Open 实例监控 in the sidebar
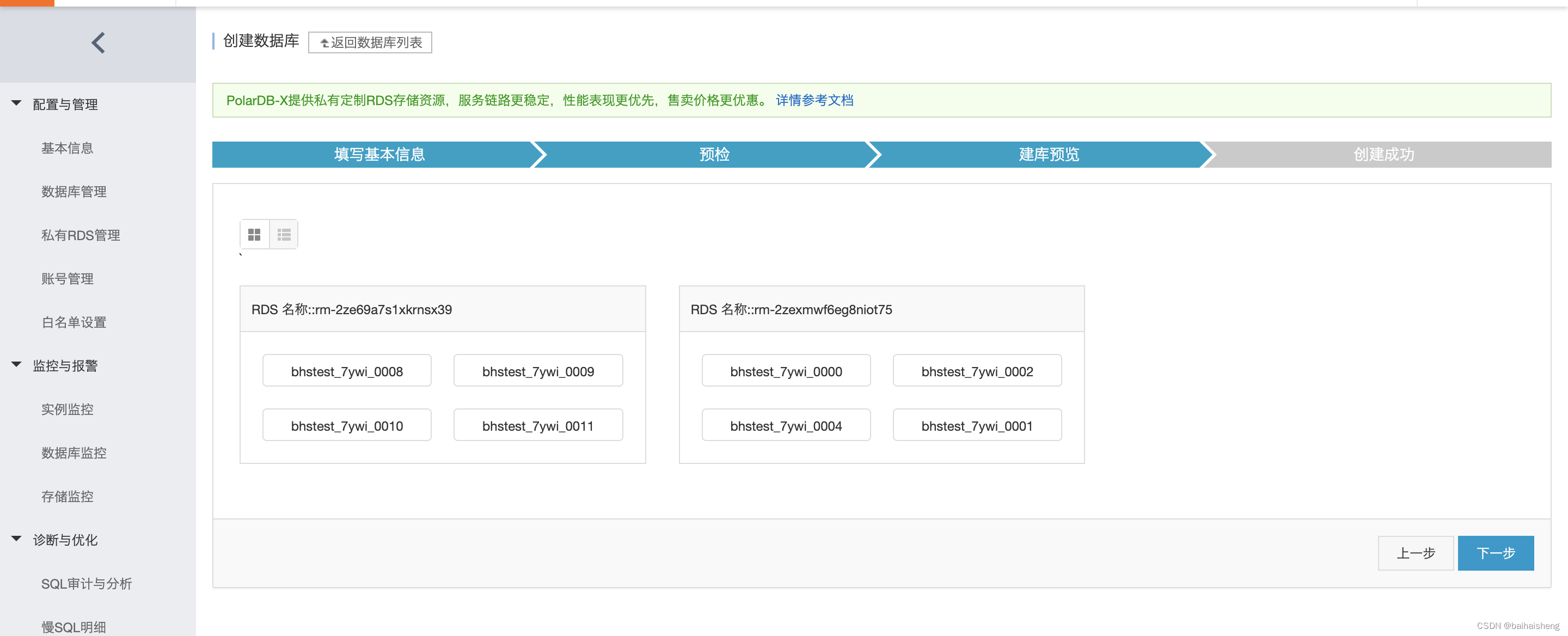 (67, 409)
